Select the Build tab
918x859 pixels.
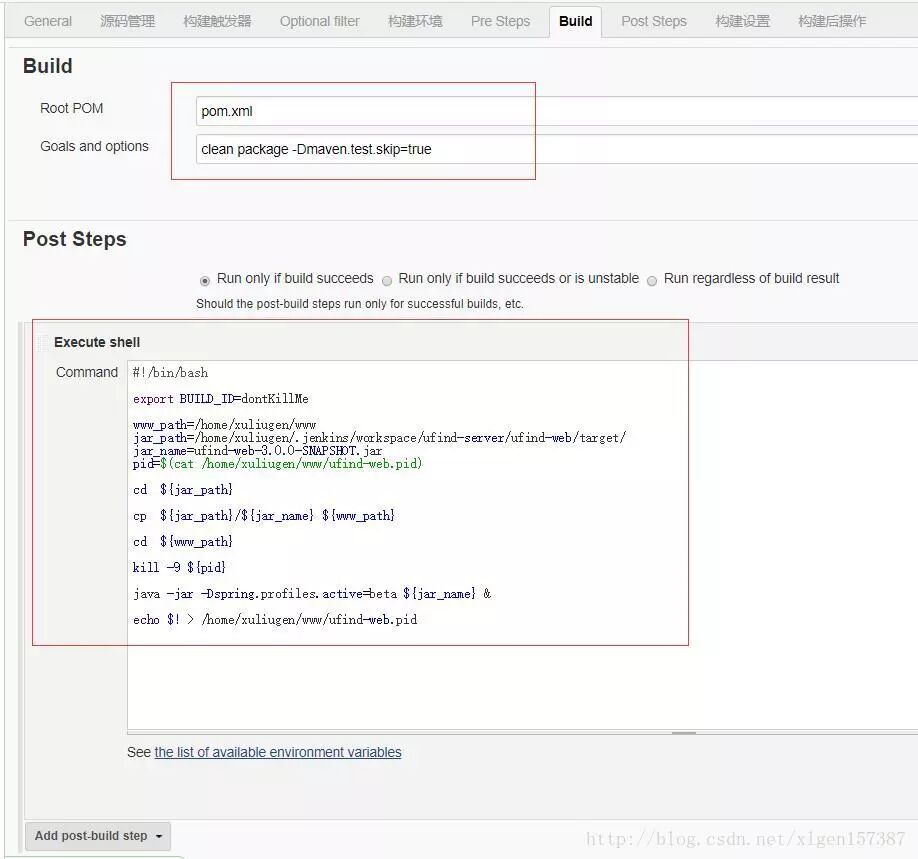[x=576, y=22]
